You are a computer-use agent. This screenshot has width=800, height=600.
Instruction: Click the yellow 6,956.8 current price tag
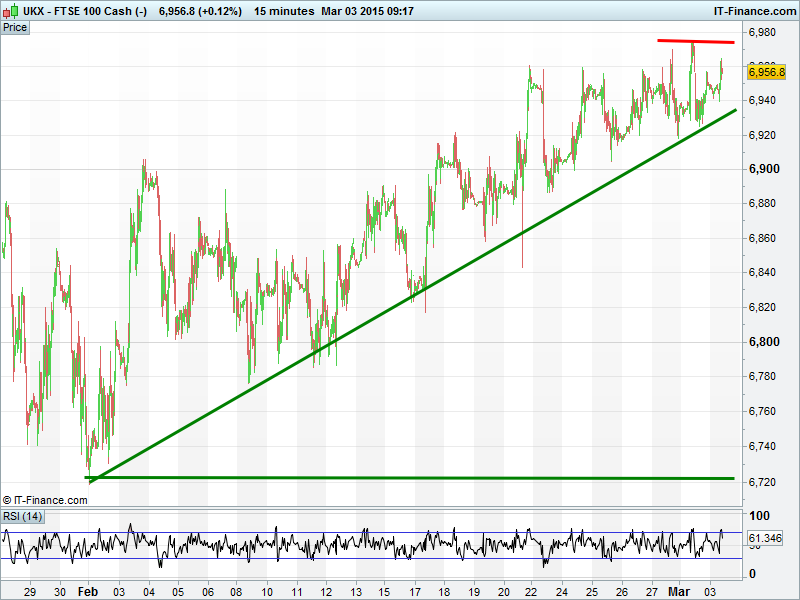766,71
